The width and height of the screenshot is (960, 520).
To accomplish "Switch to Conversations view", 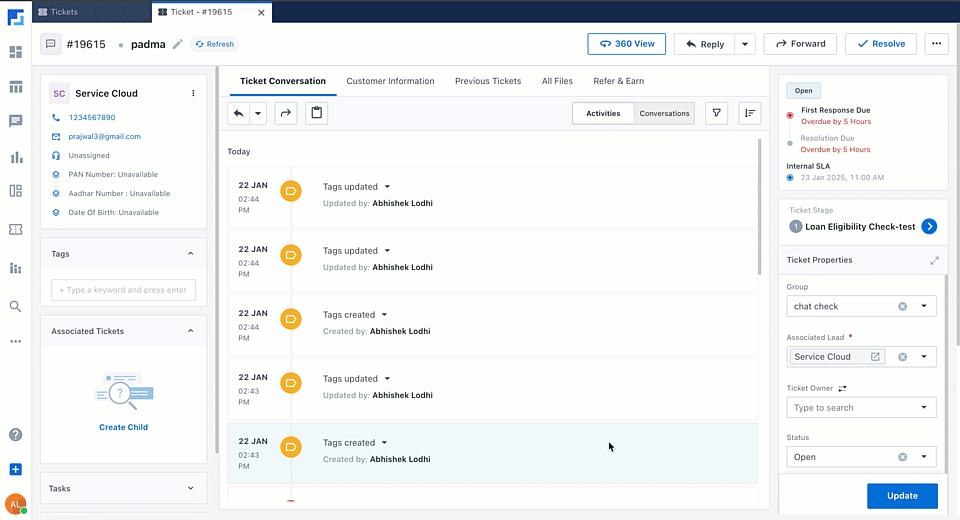I will (x=664, y=113).
